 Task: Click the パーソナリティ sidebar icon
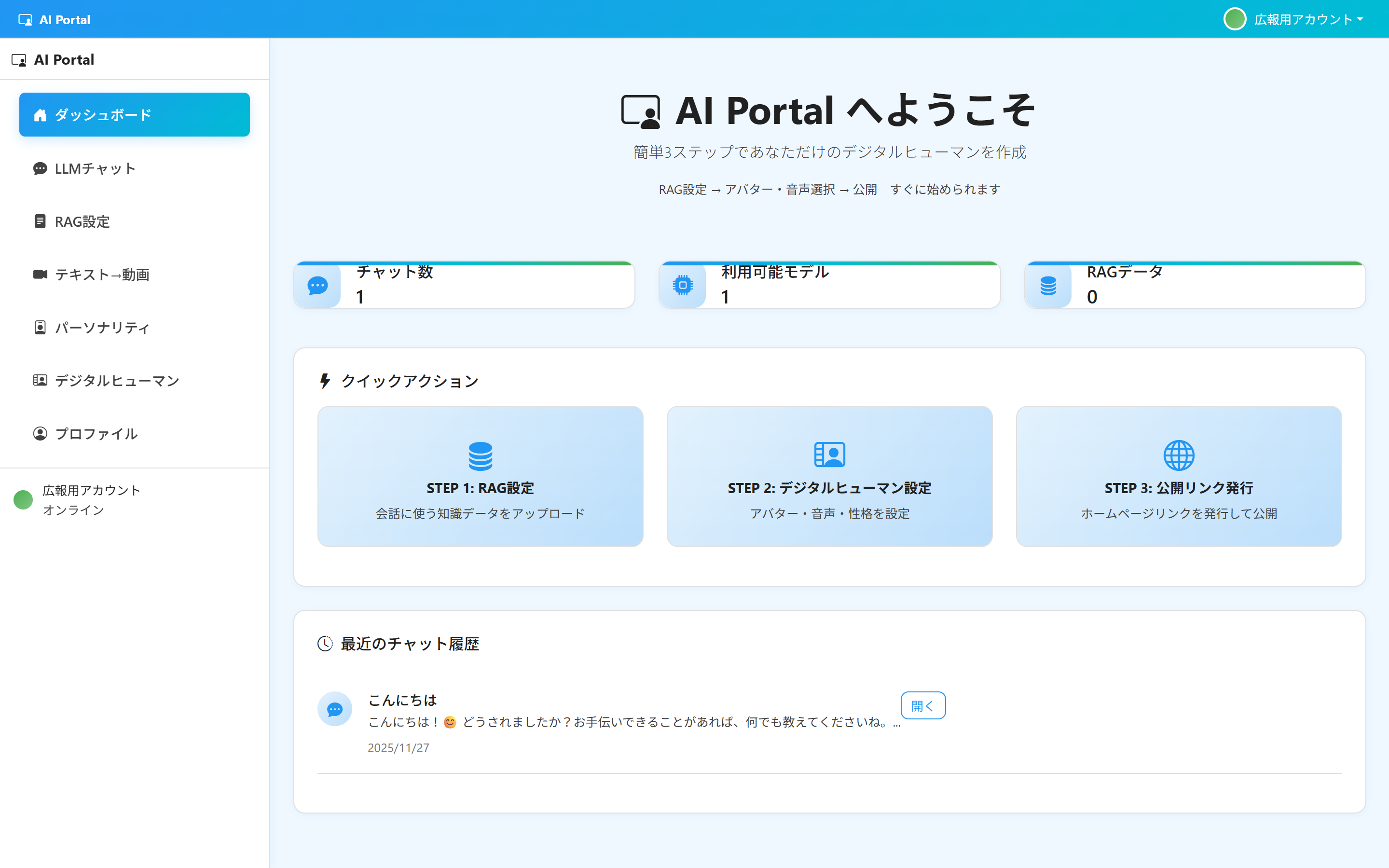tap(40, 327)
